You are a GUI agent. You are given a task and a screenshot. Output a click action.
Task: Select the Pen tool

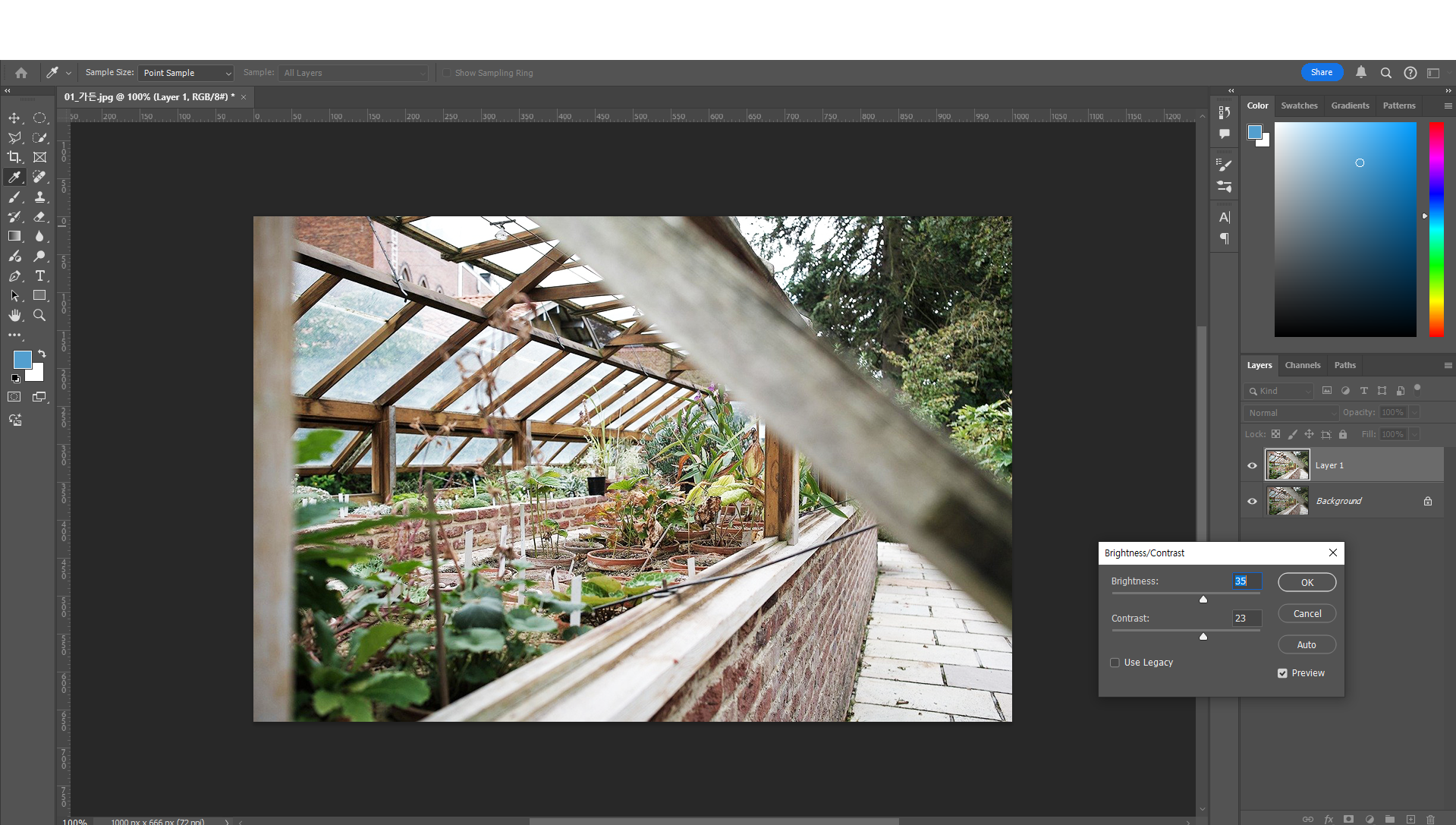pyautogui.click(x=14, y=276)
